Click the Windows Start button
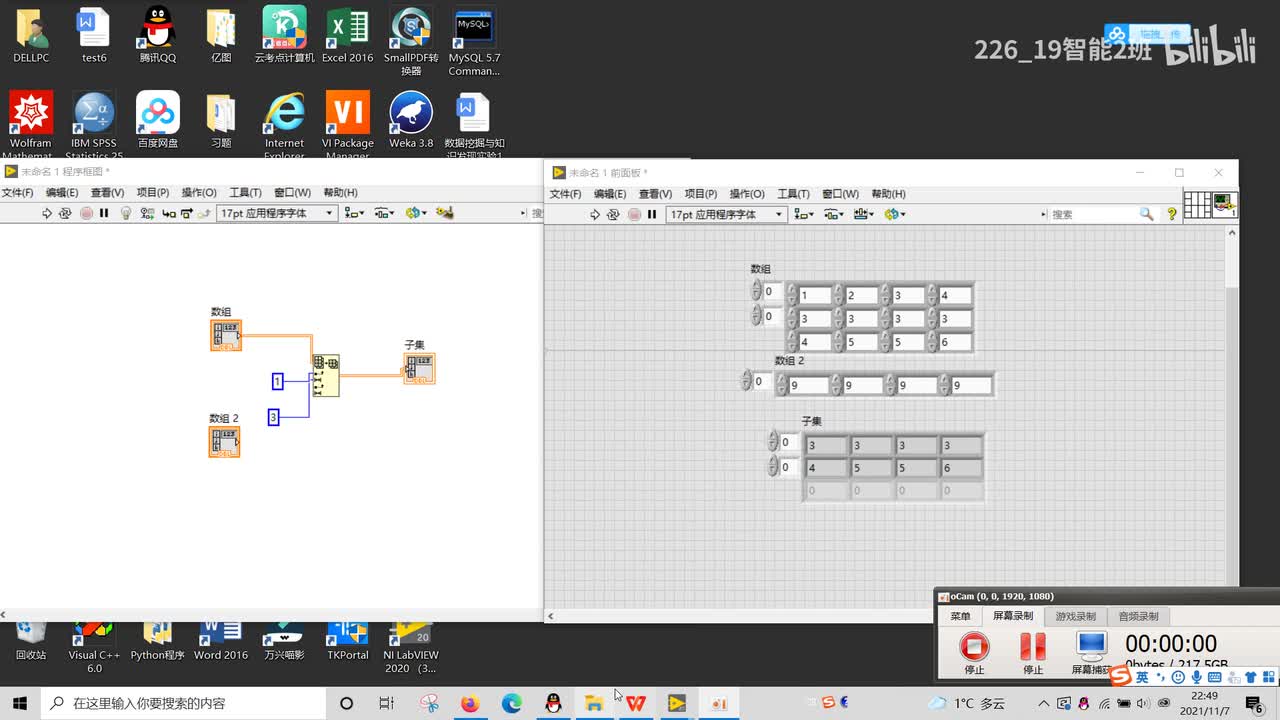Image resolution: width=1280 pixels, height=720 pixels. [x=20, y=703]
